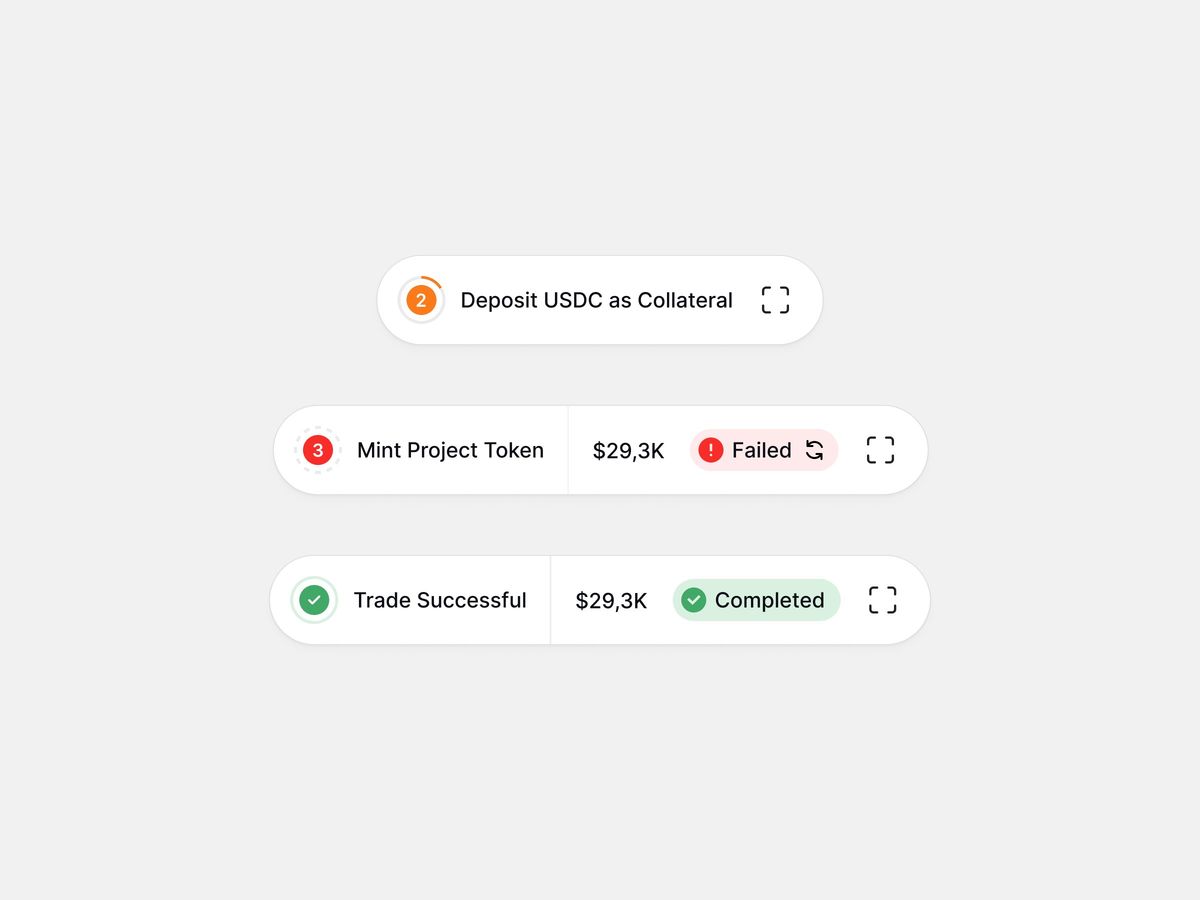
Task: Expand the Trade Successful card
Action: pyautogui.click(x=882, y=600)
